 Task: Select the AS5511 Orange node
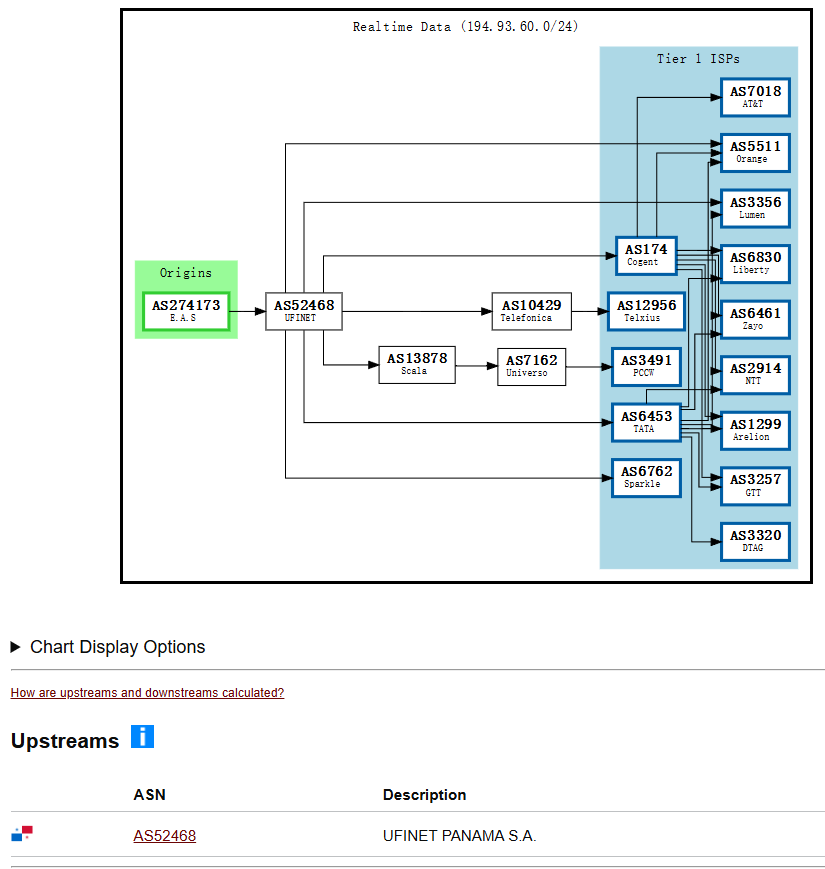point(755,152)
